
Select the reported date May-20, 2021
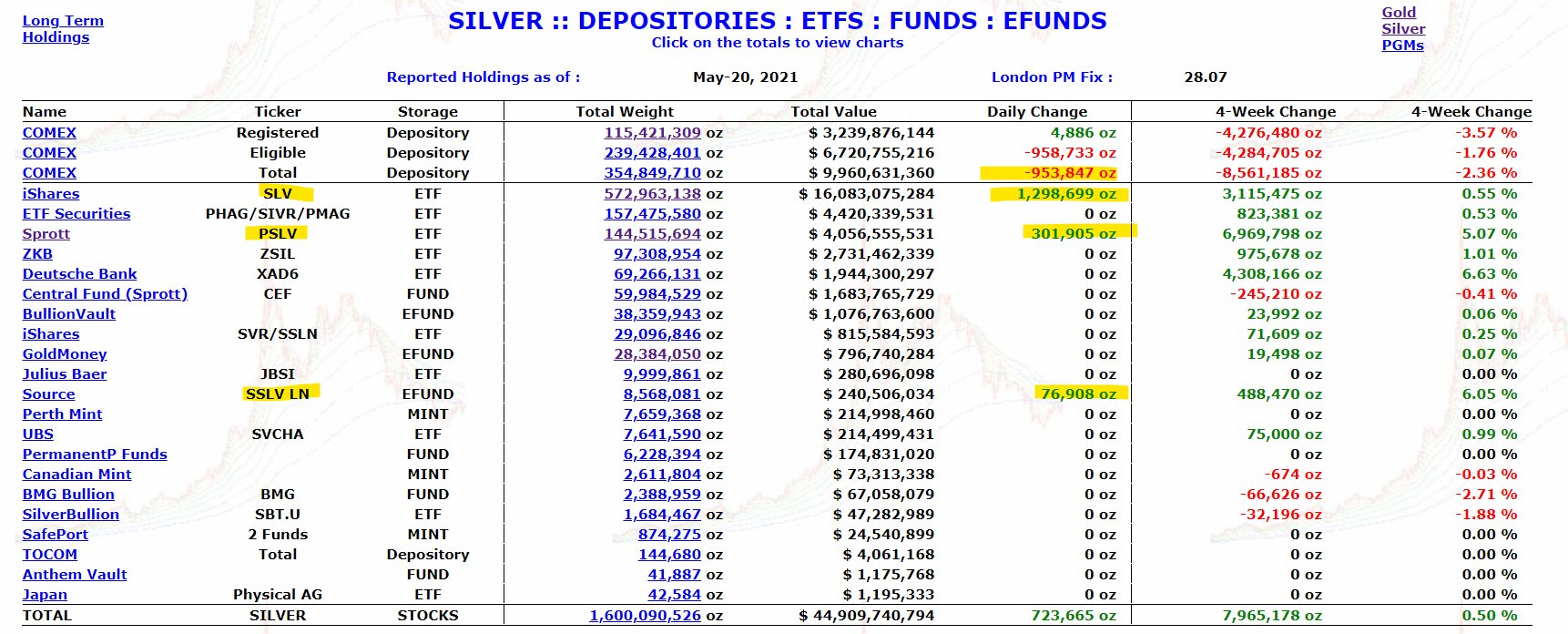[x=745, y=77]
